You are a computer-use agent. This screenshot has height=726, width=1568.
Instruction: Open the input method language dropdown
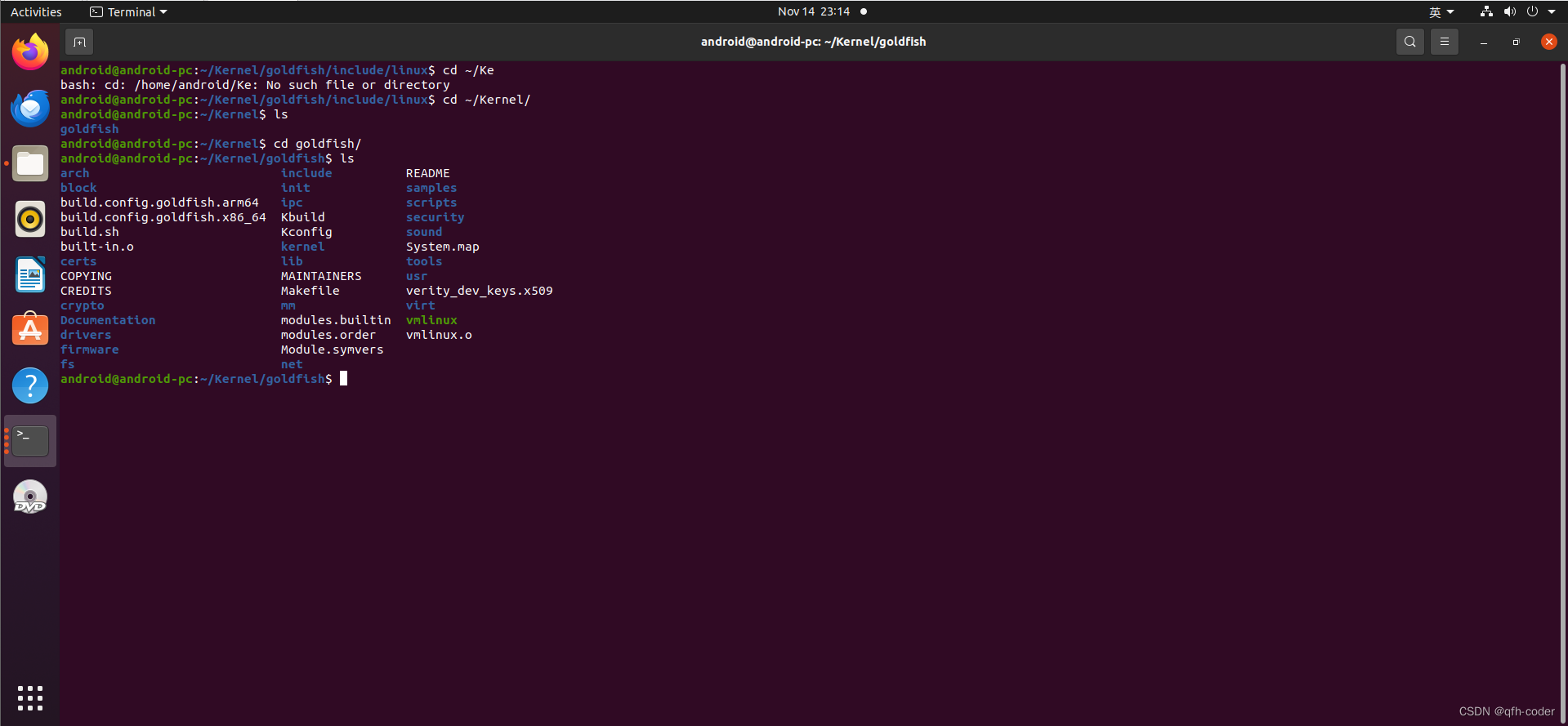pos(1441,11)
